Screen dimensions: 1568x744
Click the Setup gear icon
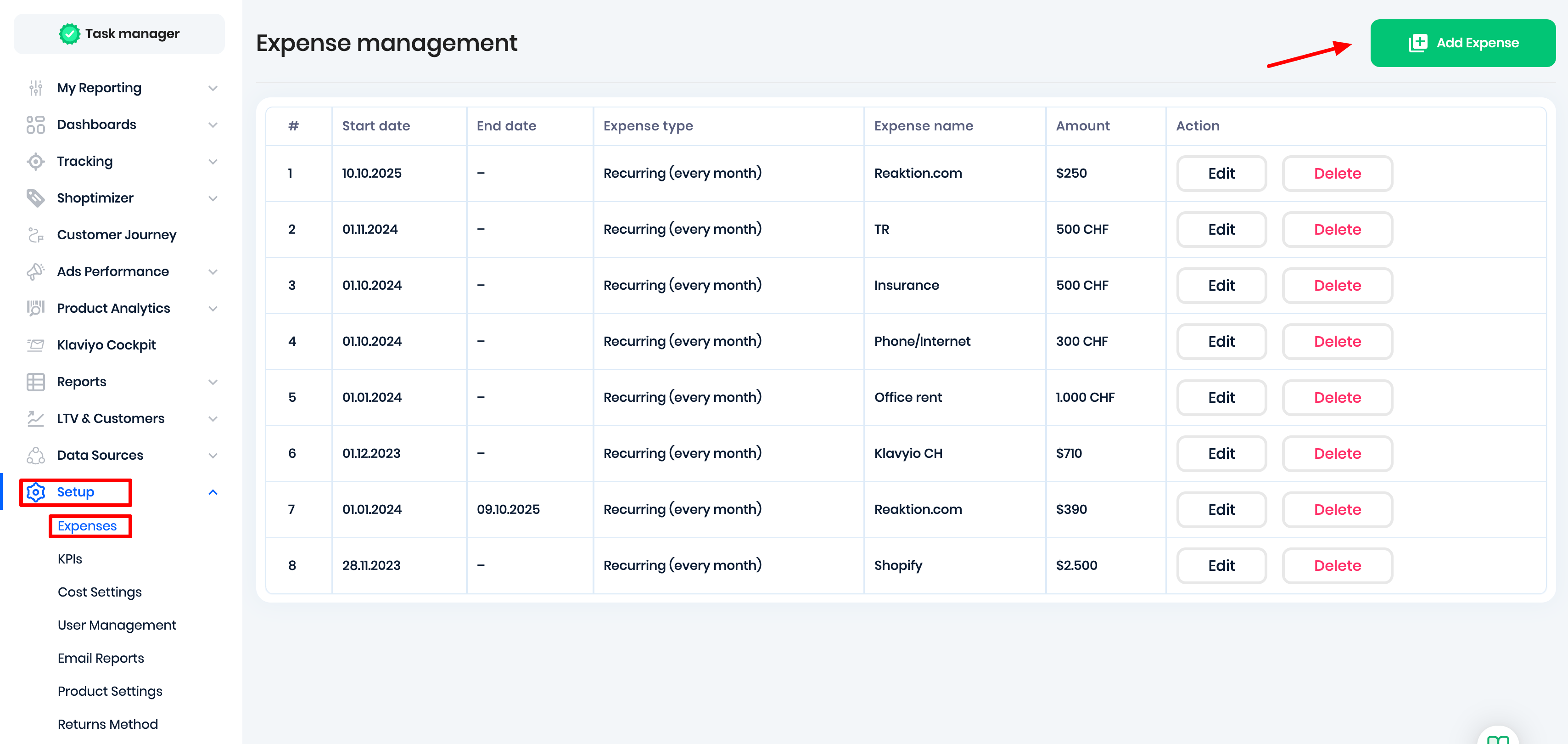pos(36,492)
